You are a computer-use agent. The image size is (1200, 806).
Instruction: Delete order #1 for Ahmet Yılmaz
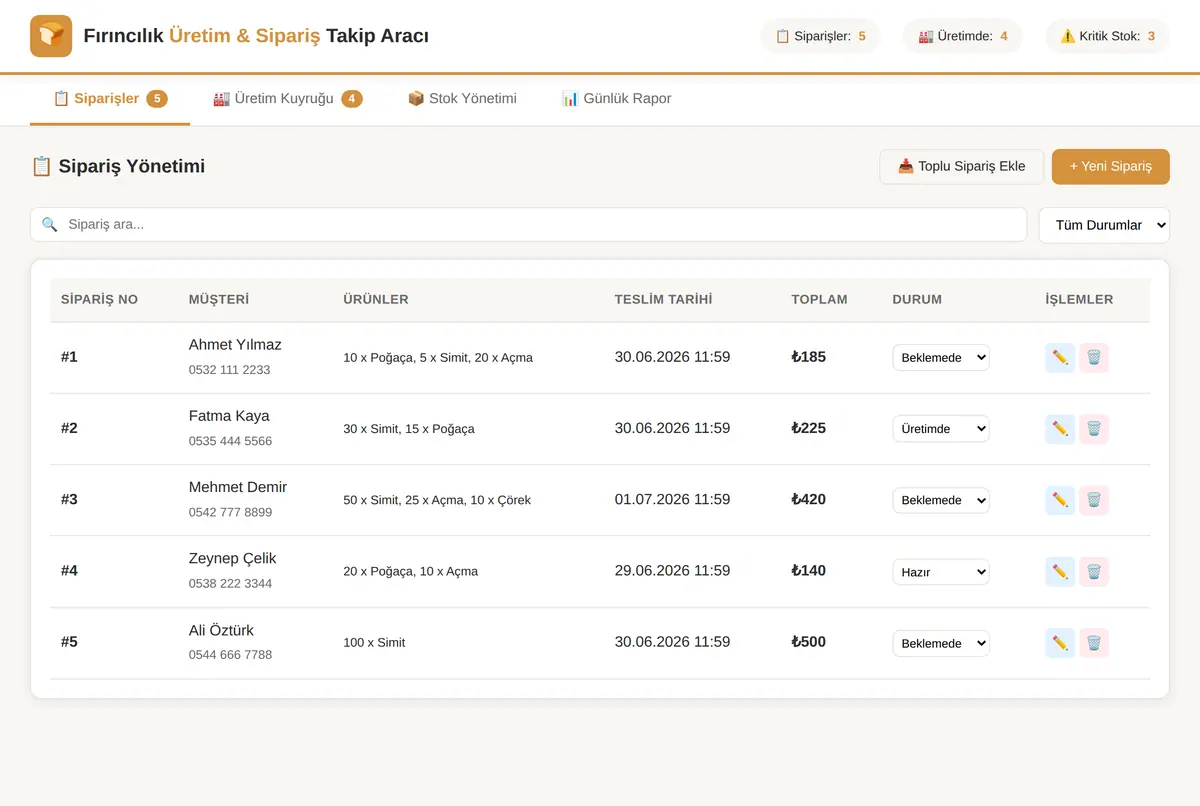coord(1094,357)
